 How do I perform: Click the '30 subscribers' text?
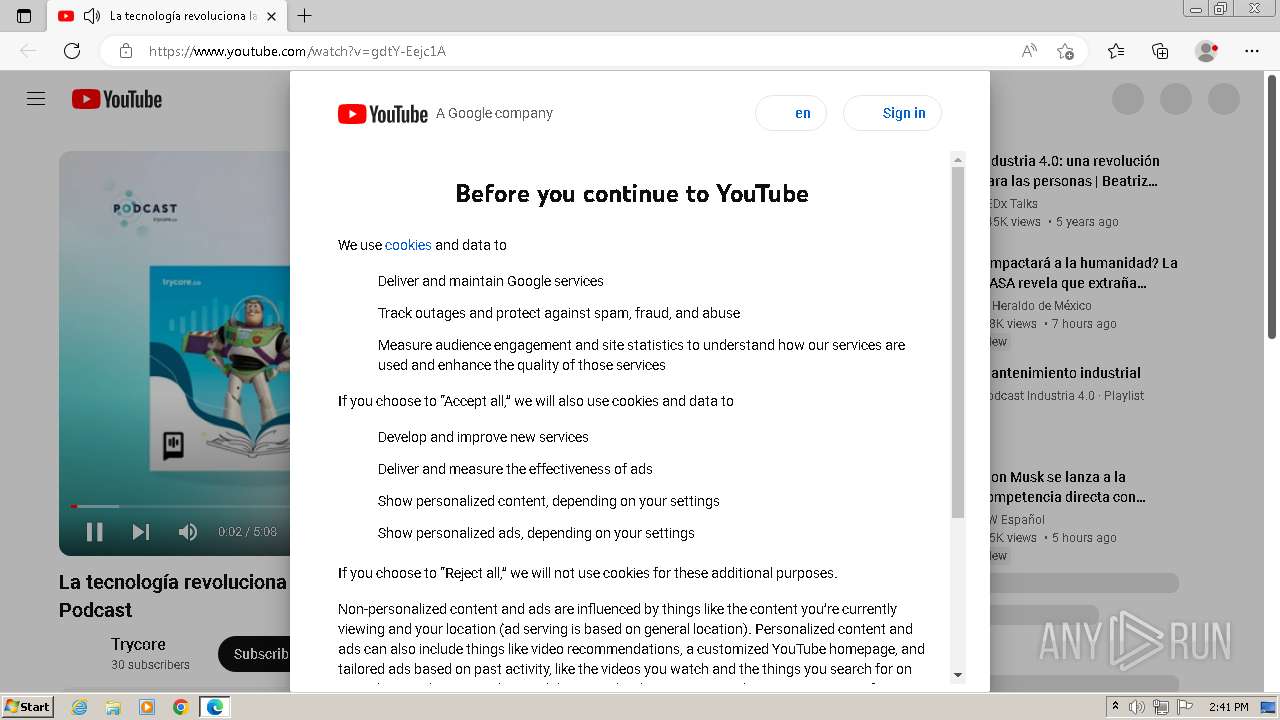coord(151,665)
